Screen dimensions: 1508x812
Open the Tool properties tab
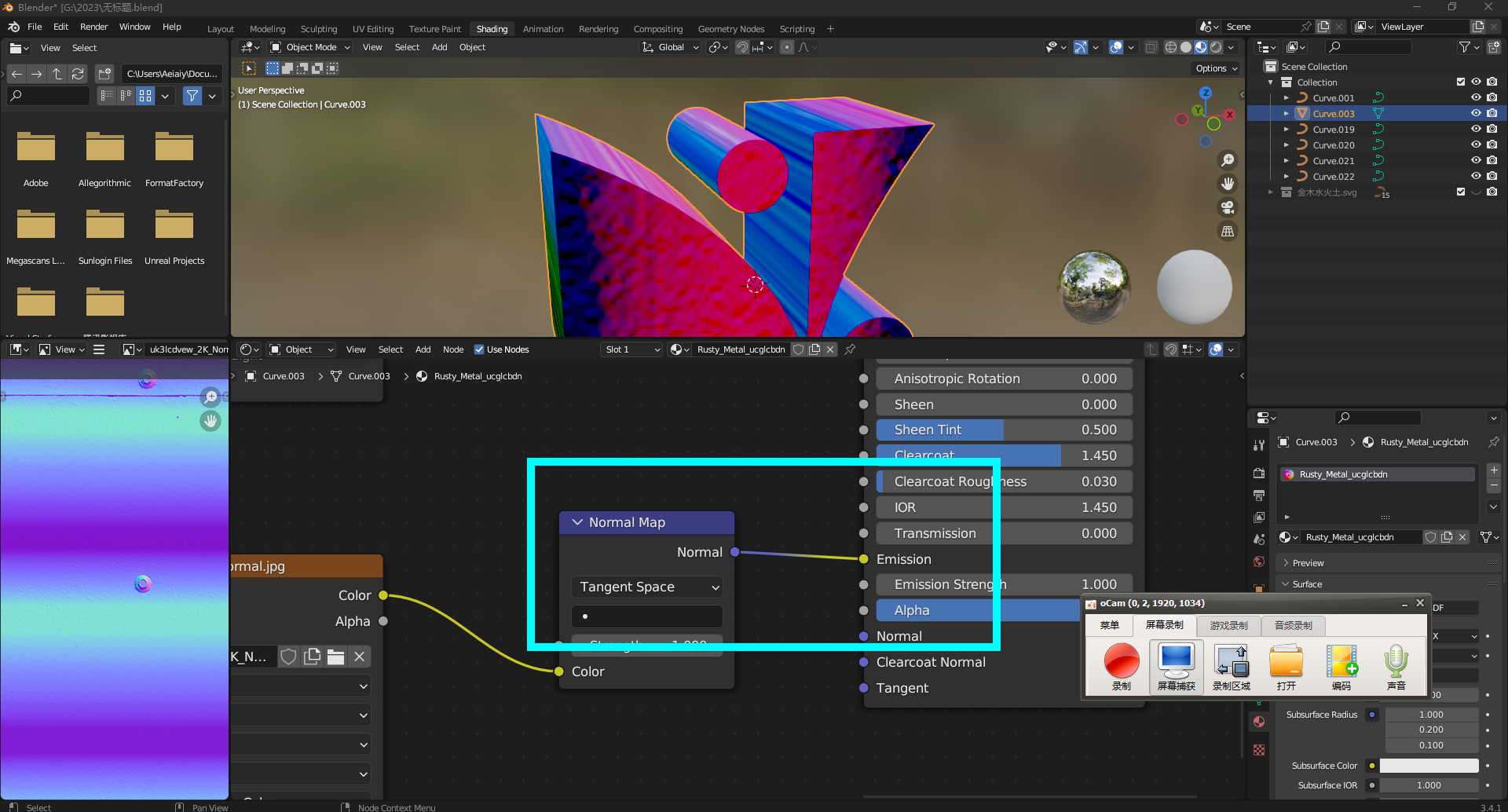[x=1259, y=445]
